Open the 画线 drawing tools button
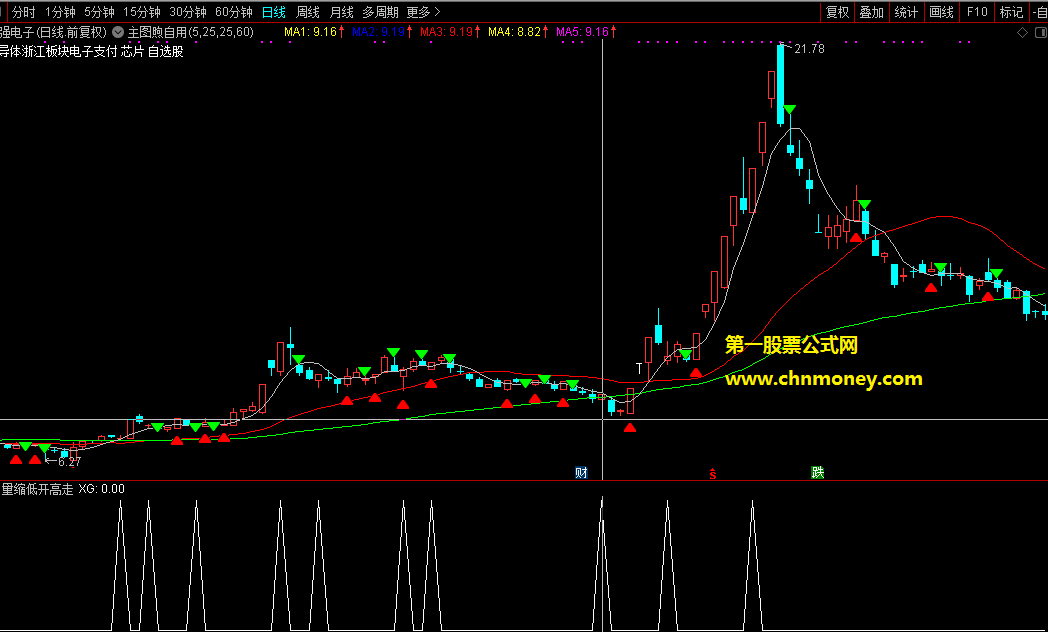The image size is (1048, 632). pyautogui.click(x=941, y=12)
